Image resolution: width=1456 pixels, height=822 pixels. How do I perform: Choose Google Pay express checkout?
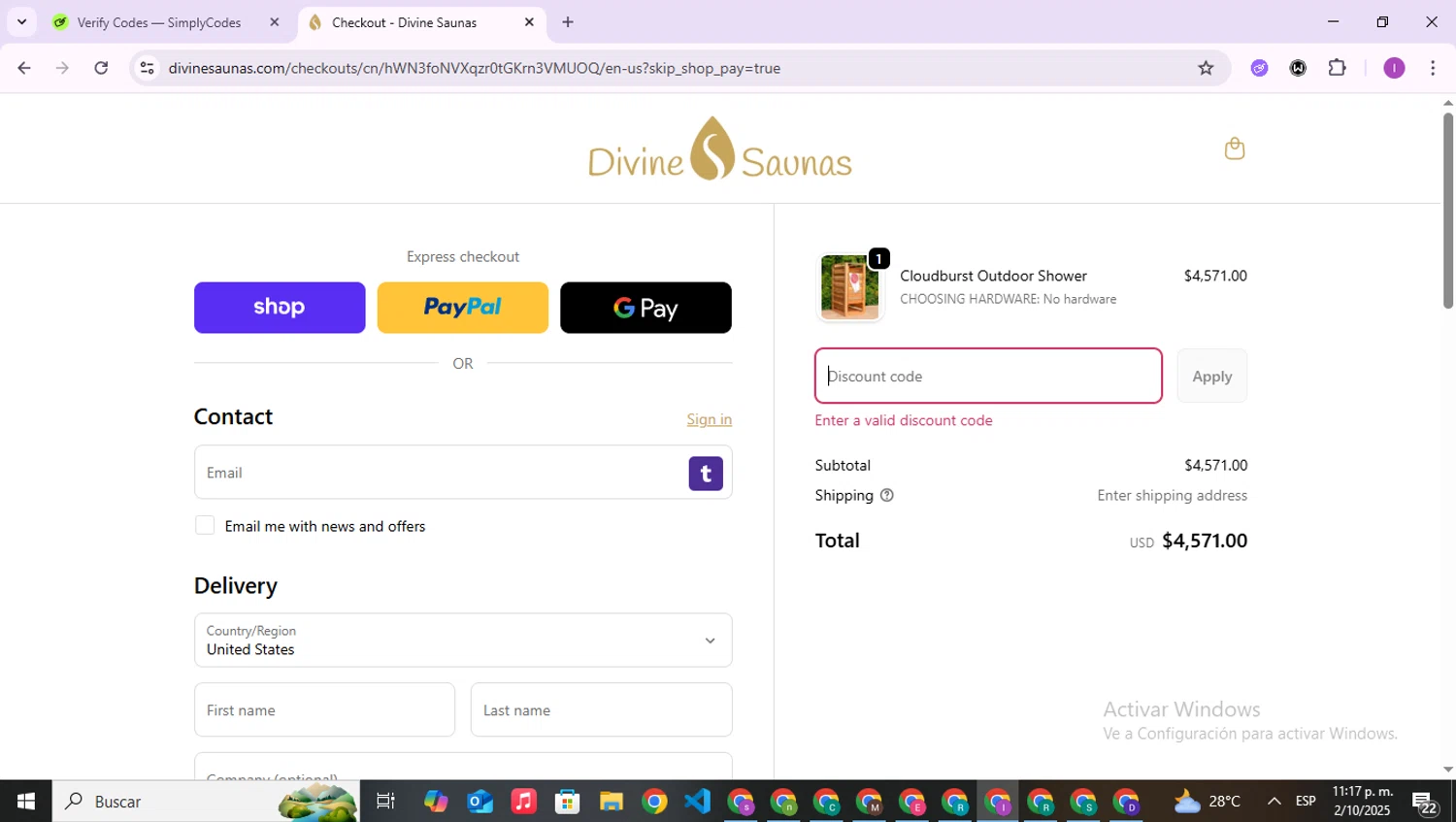click(x=645, y=308)
